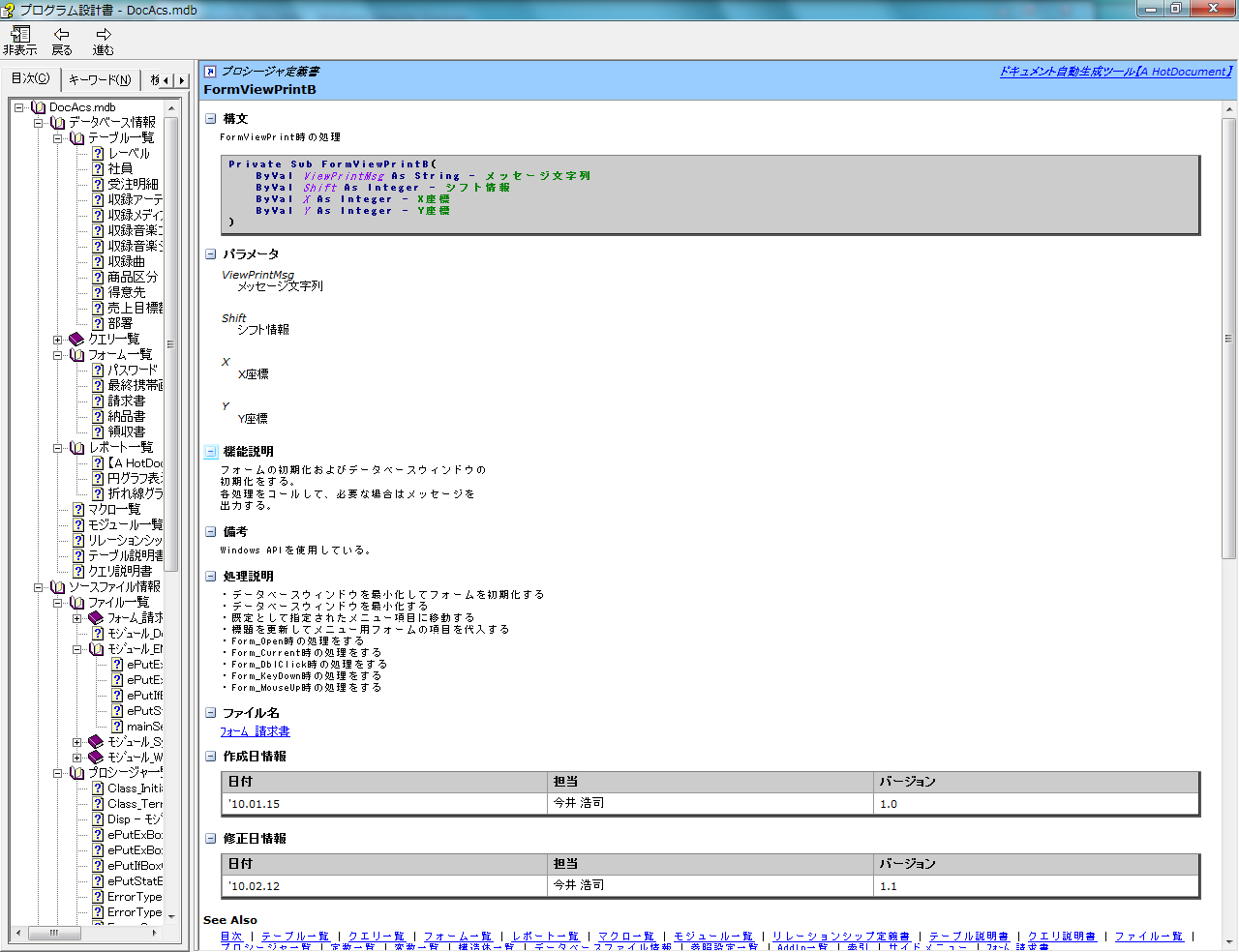Click the DocAcs.mdb root book icon

click(x=39, y=107)
